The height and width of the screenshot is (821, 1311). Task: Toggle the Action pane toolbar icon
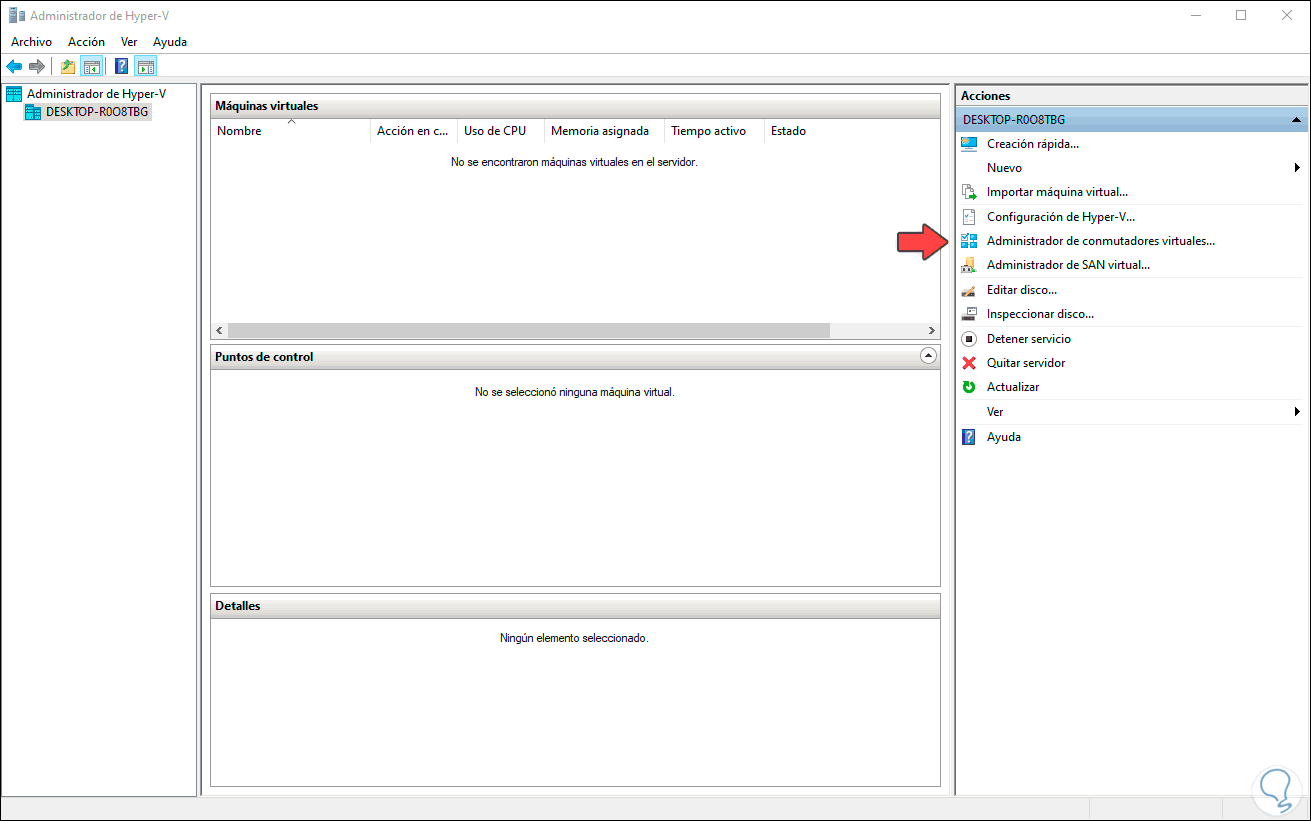(146, 67)
